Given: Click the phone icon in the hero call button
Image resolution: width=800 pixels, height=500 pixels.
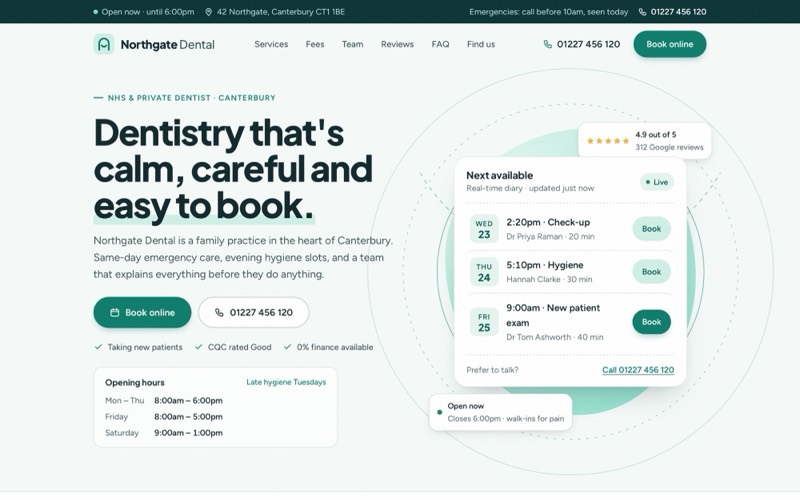Looking at the screenshot, I should point(219,312).
